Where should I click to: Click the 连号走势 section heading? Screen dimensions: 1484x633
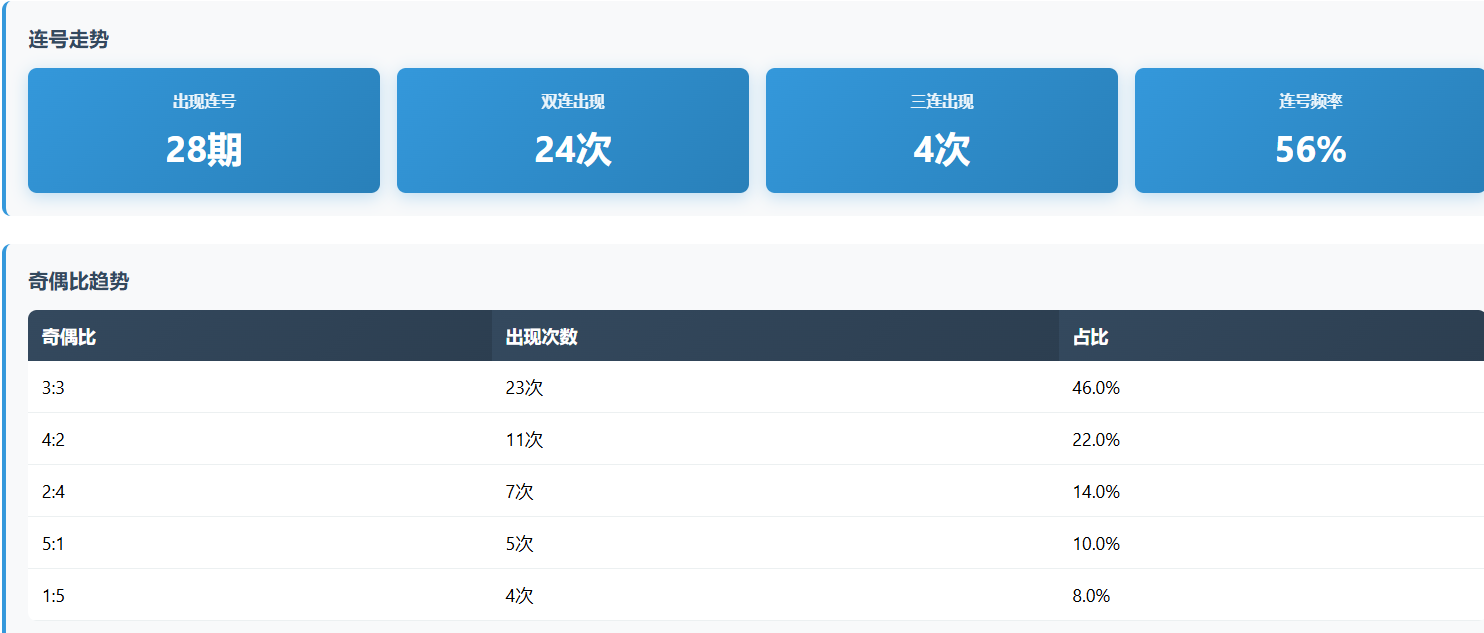pos(69,40)
